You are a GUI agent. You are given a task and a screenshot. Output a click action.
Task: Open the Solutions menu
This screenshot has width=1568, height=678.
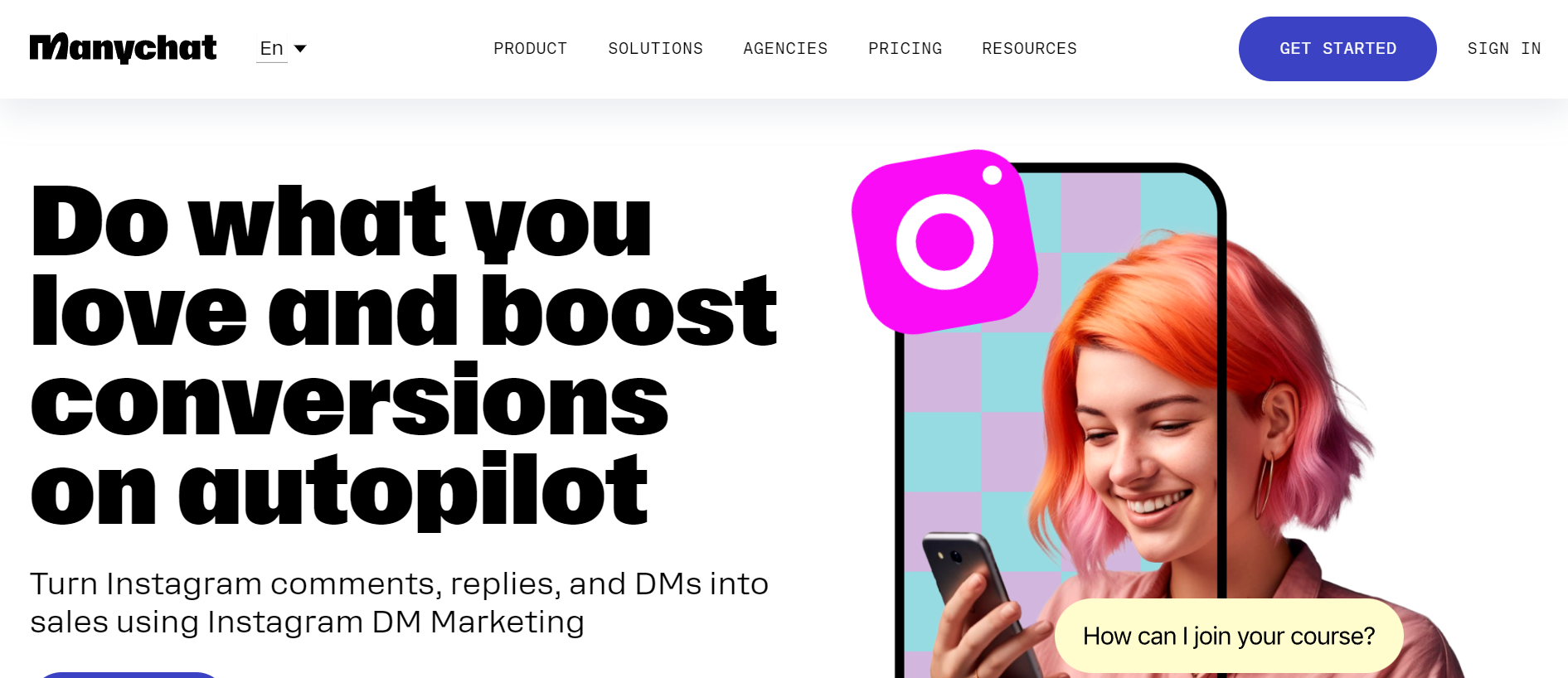tap(655, 49)
